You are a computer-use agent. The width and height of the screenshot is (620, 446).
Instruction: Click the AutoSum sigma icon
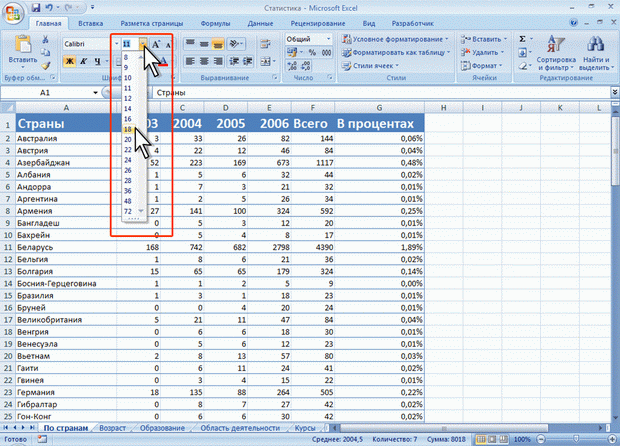[522, 39]
